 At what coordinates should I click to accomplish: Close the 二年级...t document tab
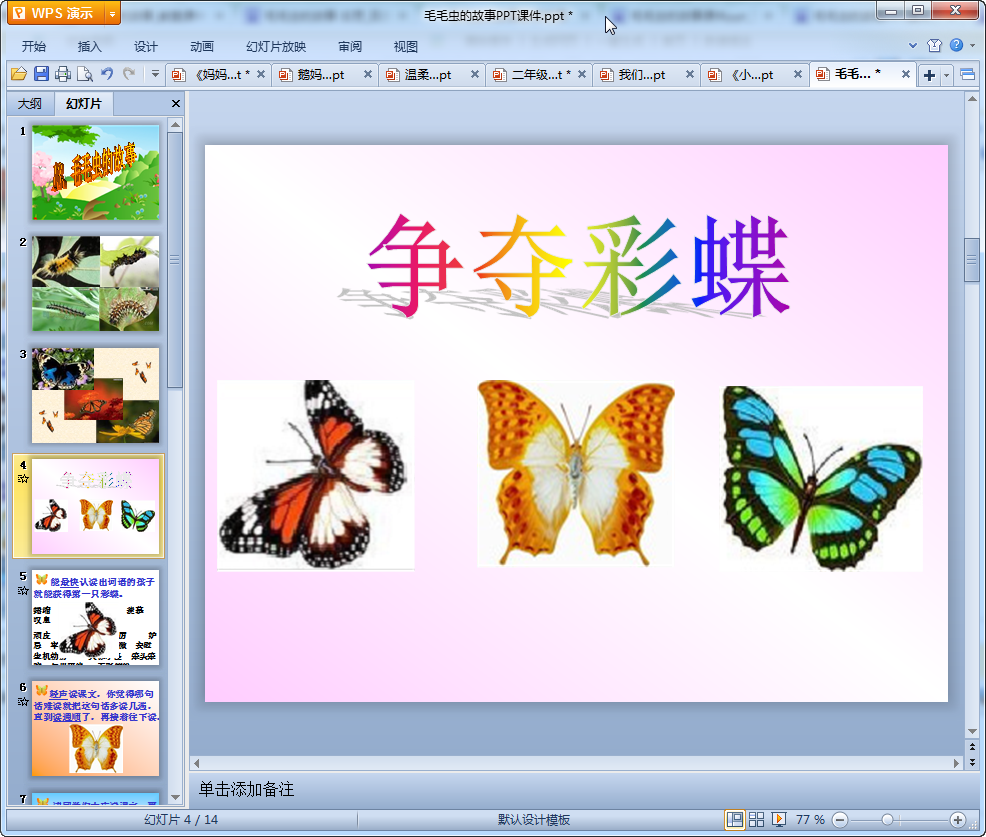pos(582,74)
